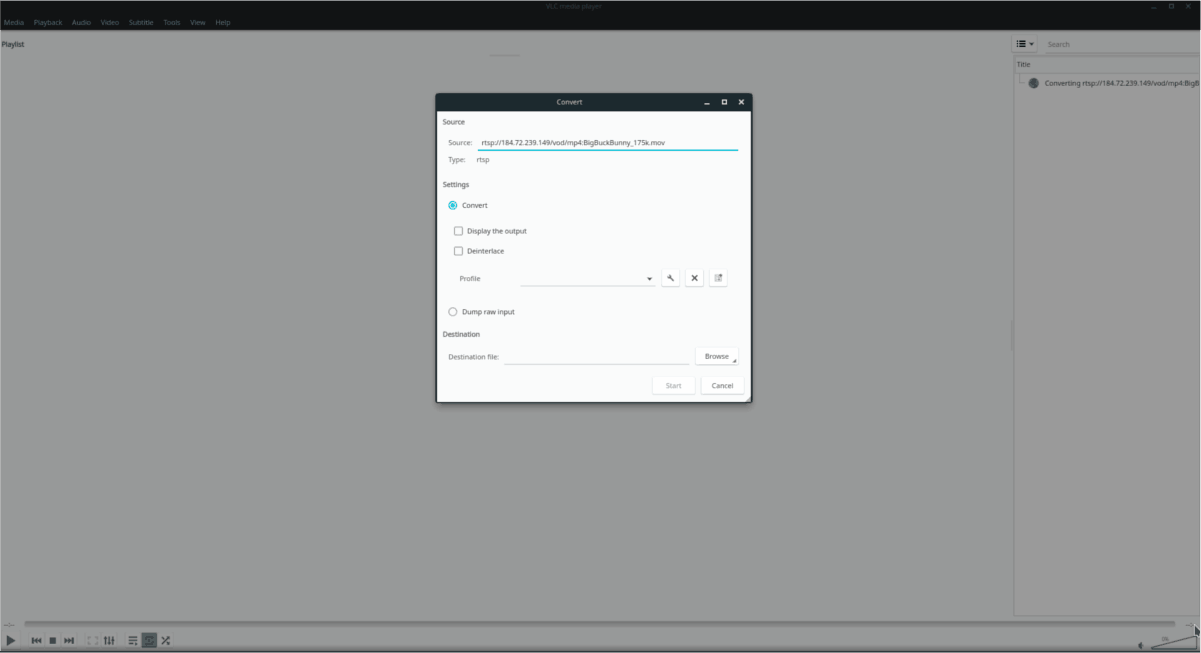Open the Profile combo box
This screenshot has width=1201, height=653.
pyautogui.click(x=587, y=278)
